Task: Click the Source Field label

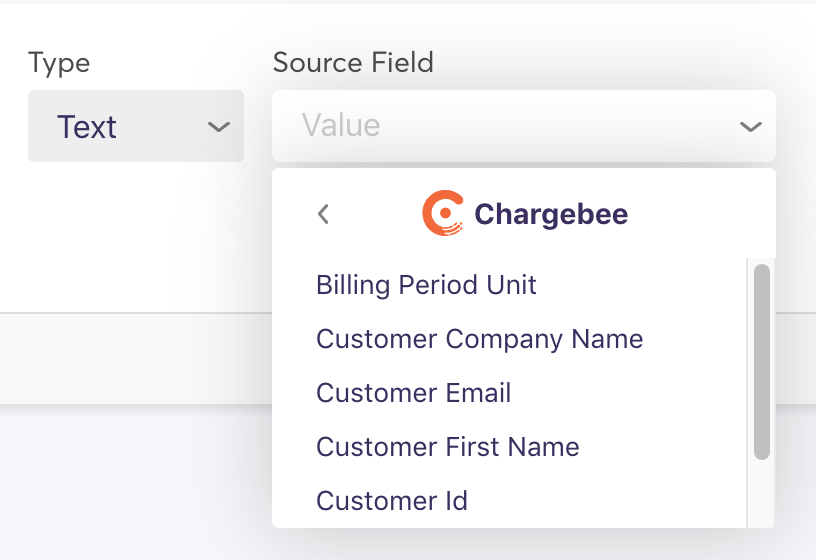Action: (x=353, y=63)
